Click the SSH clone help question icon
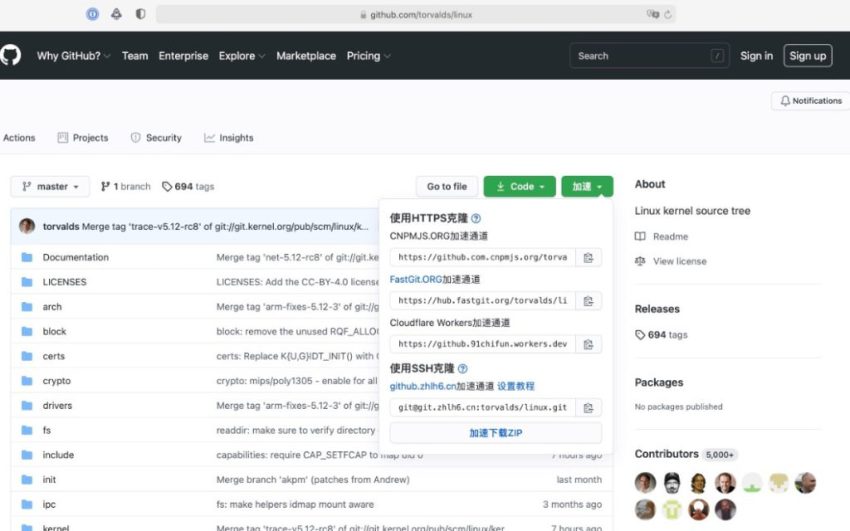Viewport: 850px width, 531px height. pyautogui.click(x=462, y=368)
